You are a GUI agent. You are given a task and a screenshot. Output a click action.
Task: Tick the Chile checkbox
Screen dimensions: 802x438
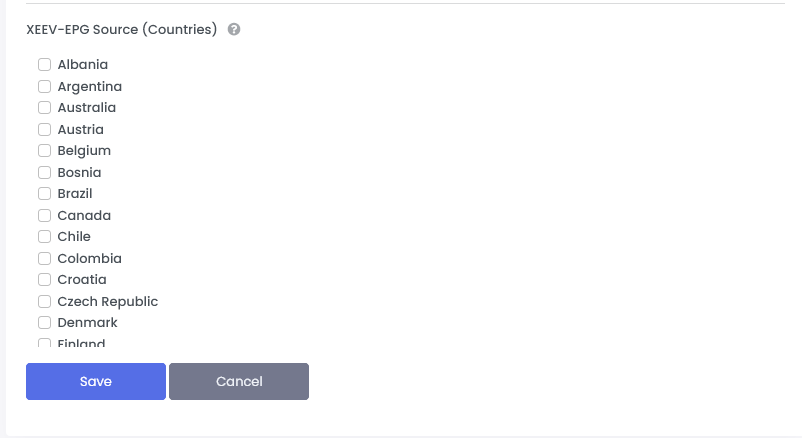tap(44, 237)
